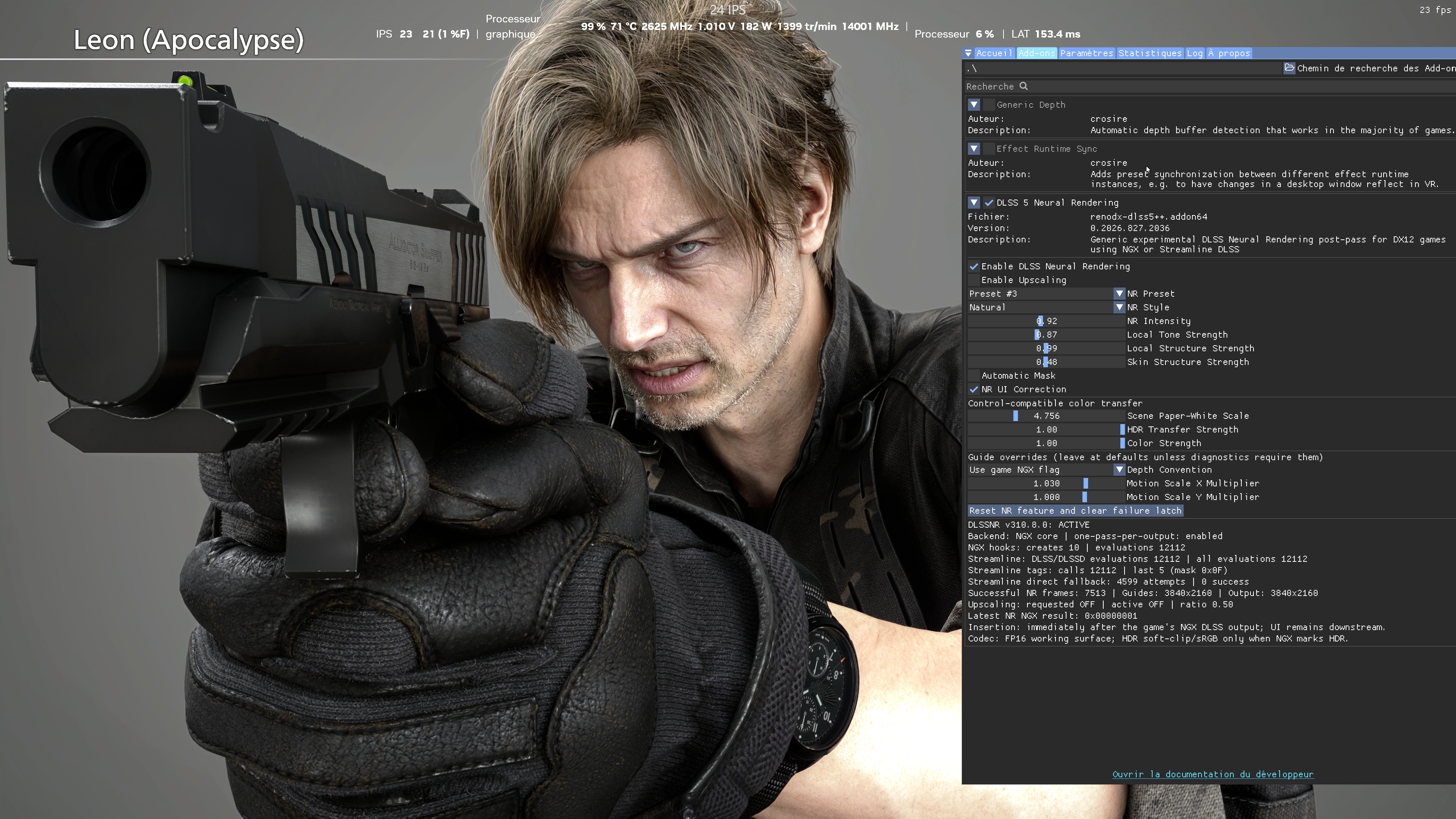Click the Latest NR NGX result line

(x=1052, y=616)
